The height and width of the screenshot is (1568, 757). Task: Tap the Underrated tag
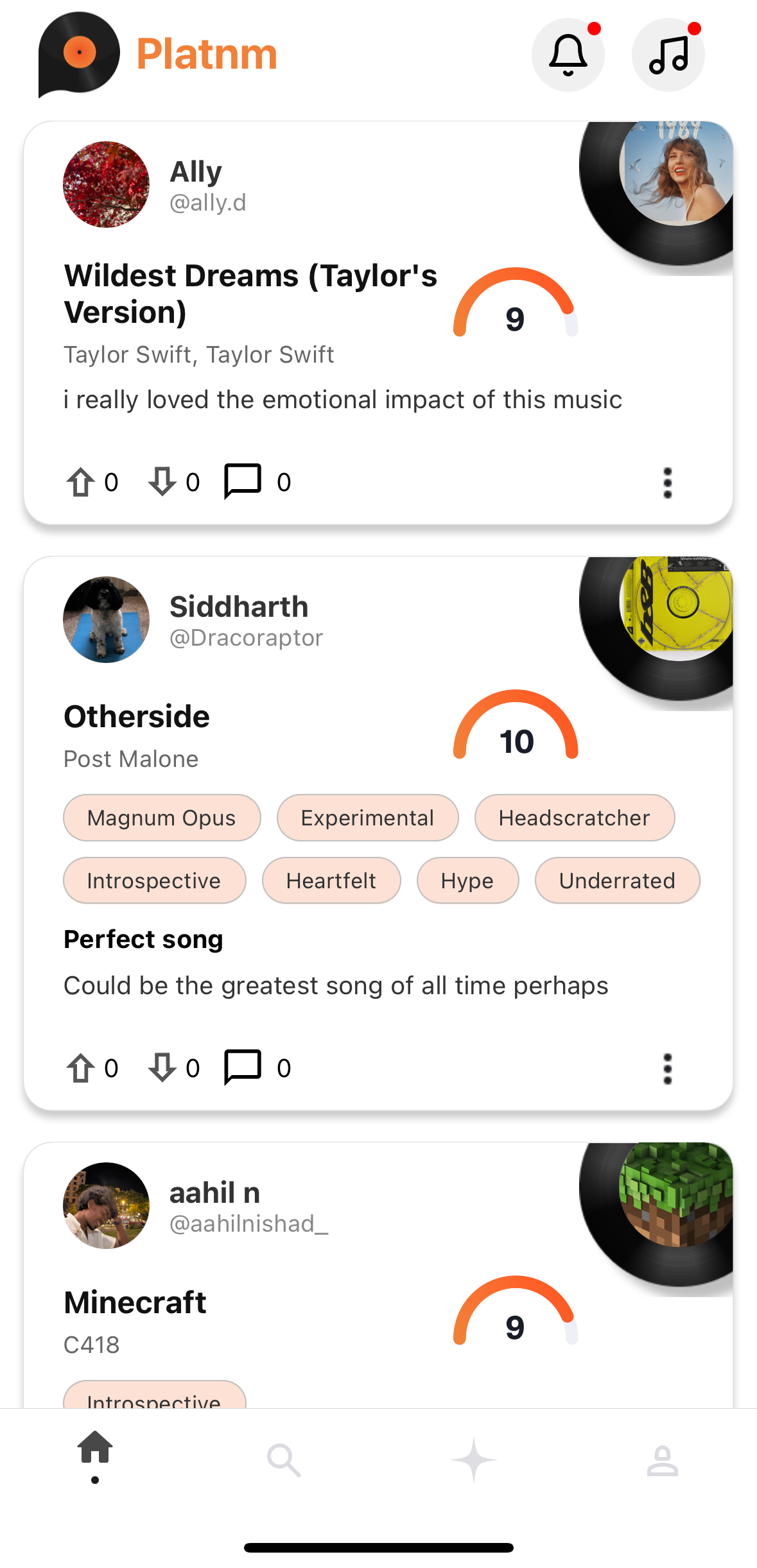(617, 881)
